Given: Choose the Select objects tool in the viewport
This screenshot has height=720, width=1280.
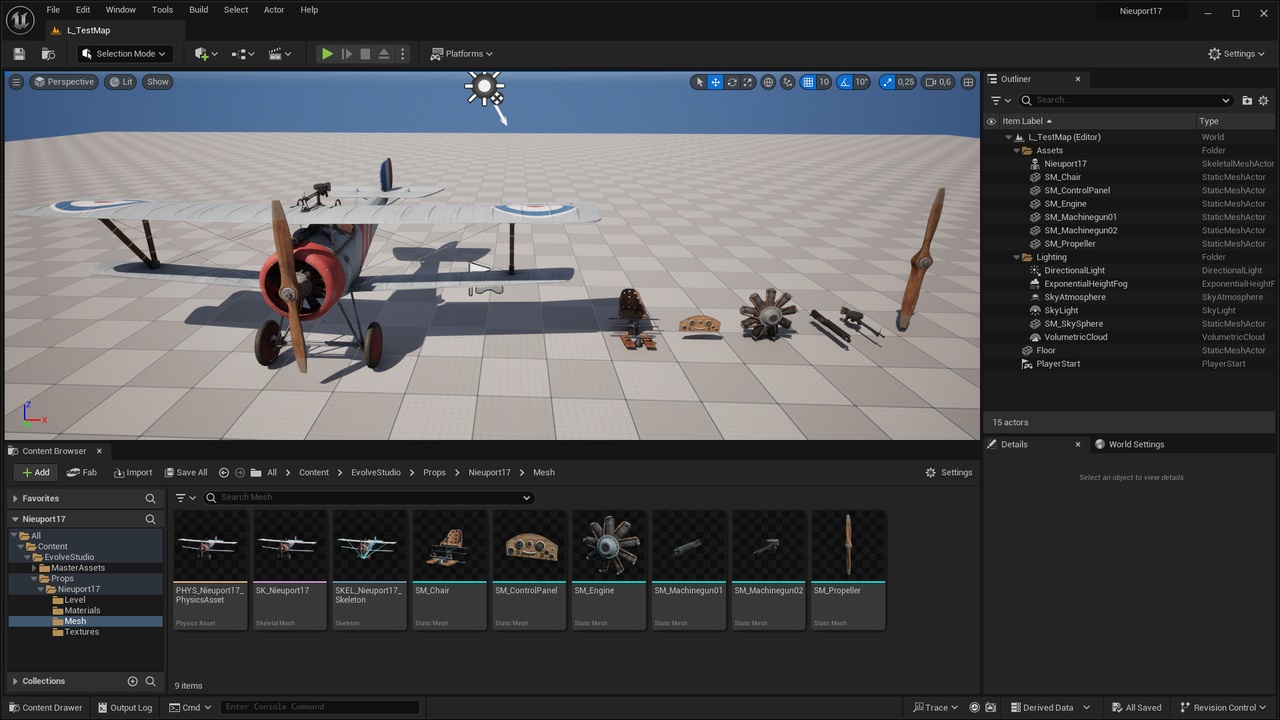Looking at the screenshot, I should (x=699, y=82).
